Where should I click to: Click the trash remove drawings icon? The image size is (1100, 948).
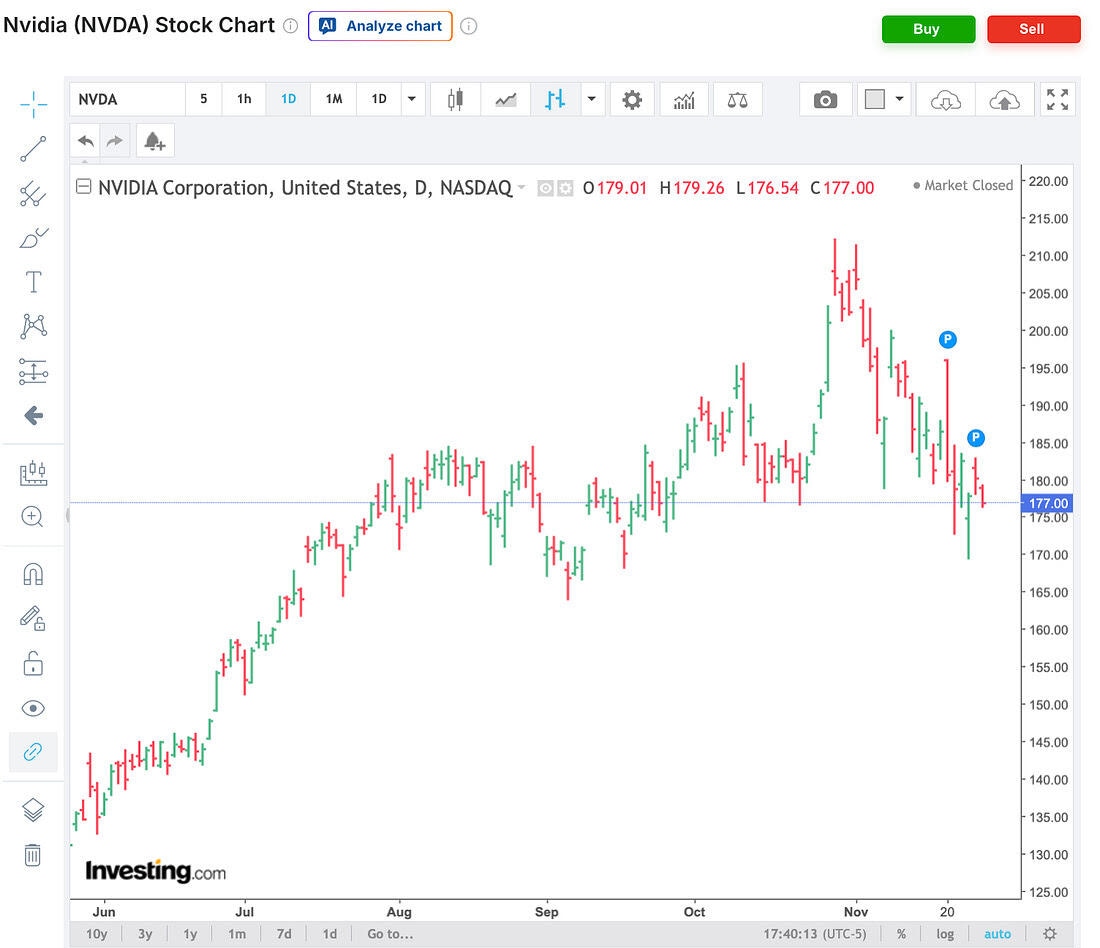coord(33,855)
